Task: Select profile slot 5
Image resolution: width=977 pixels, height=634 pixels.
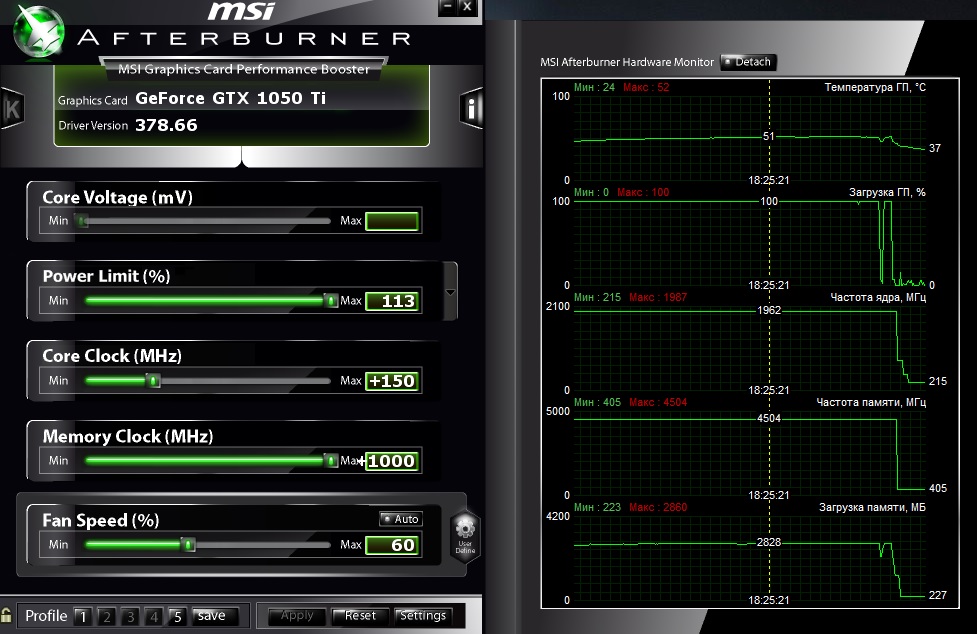Action: point(177,616)
